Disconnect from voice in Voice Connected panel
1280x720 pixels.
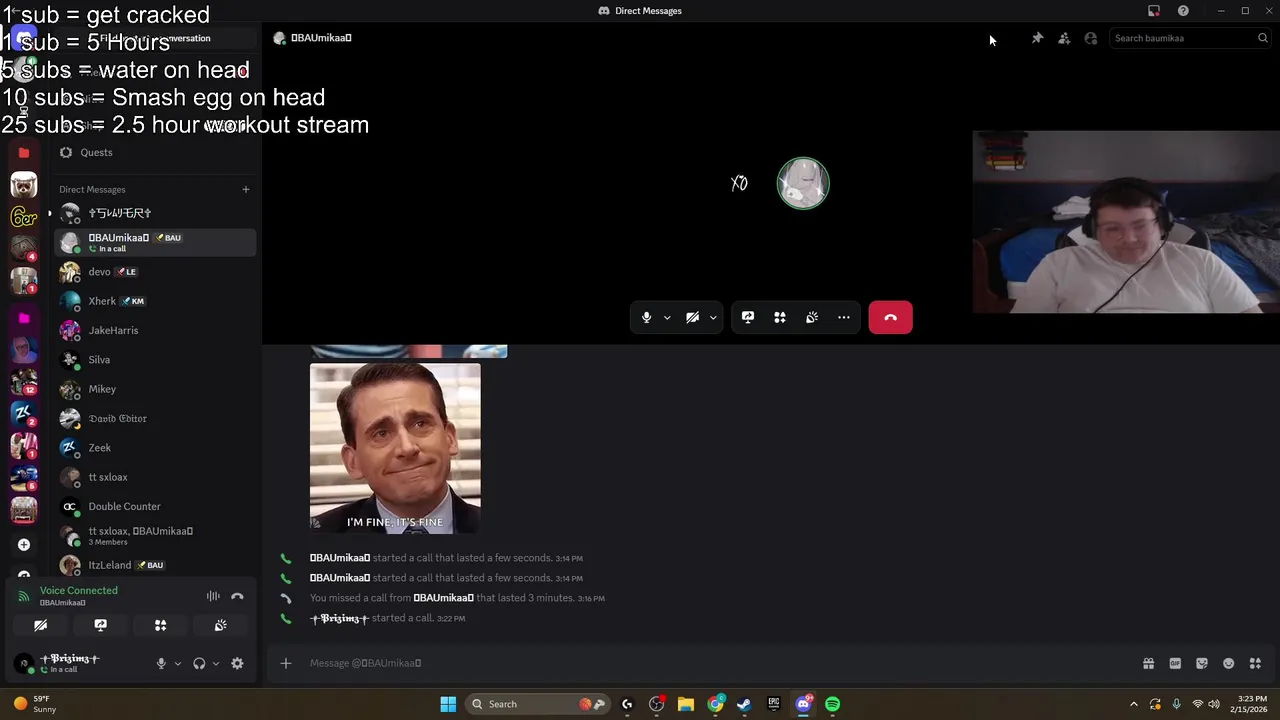tap(237, 596)
